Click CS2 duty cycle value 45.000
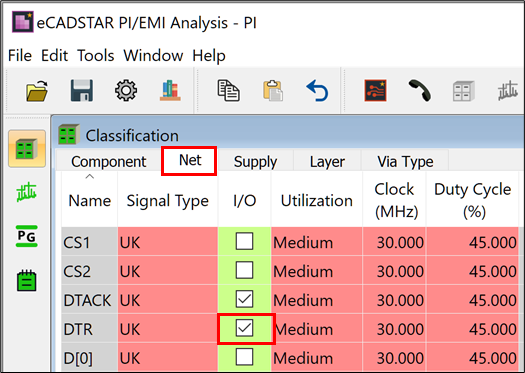This screenshot has width=525, height=373. pos(472,271)
